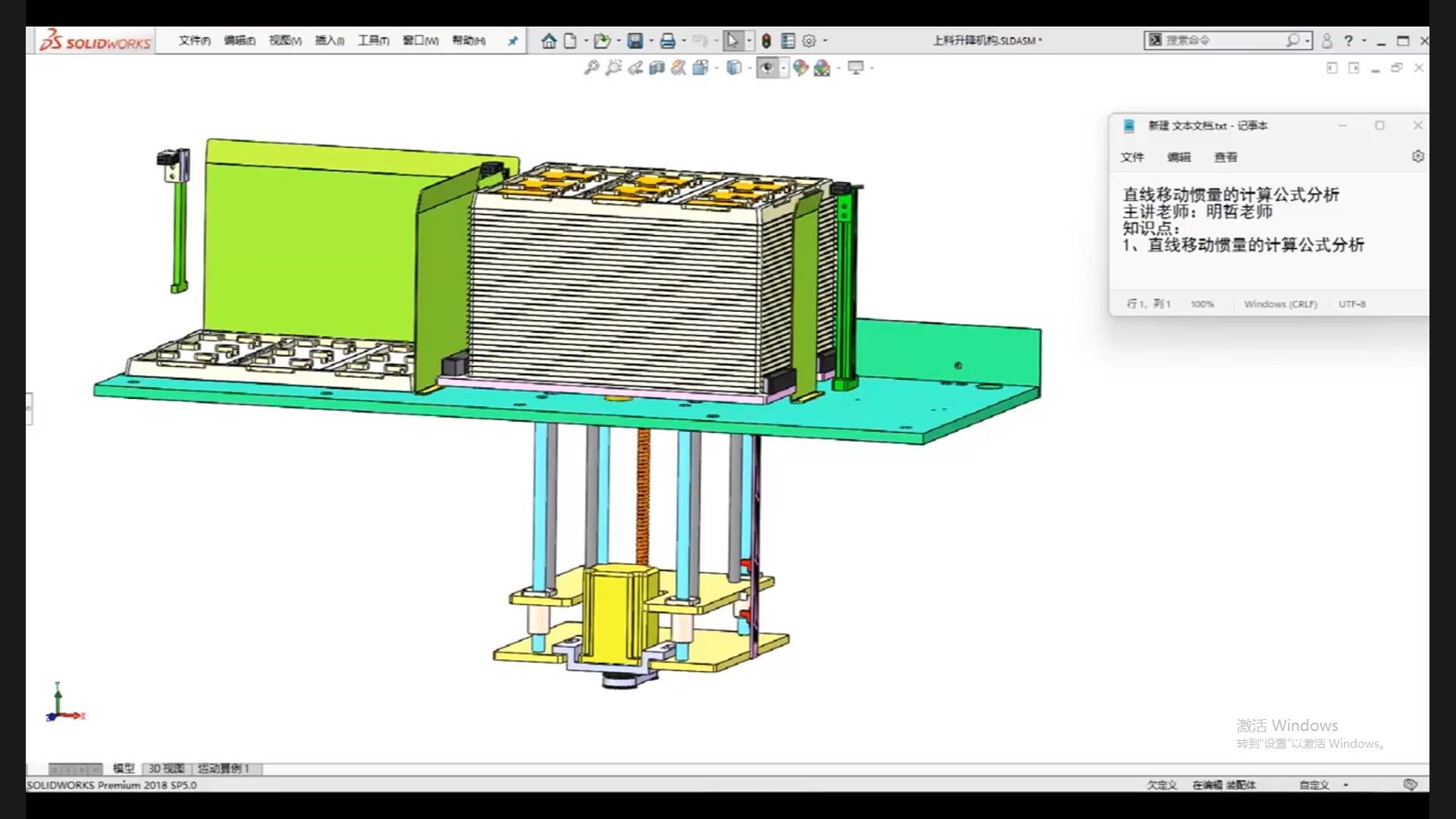Screen dimensions: 1456x819
Task: Click the pin icon next to the menu bar
Action: (x=513, y=41)
